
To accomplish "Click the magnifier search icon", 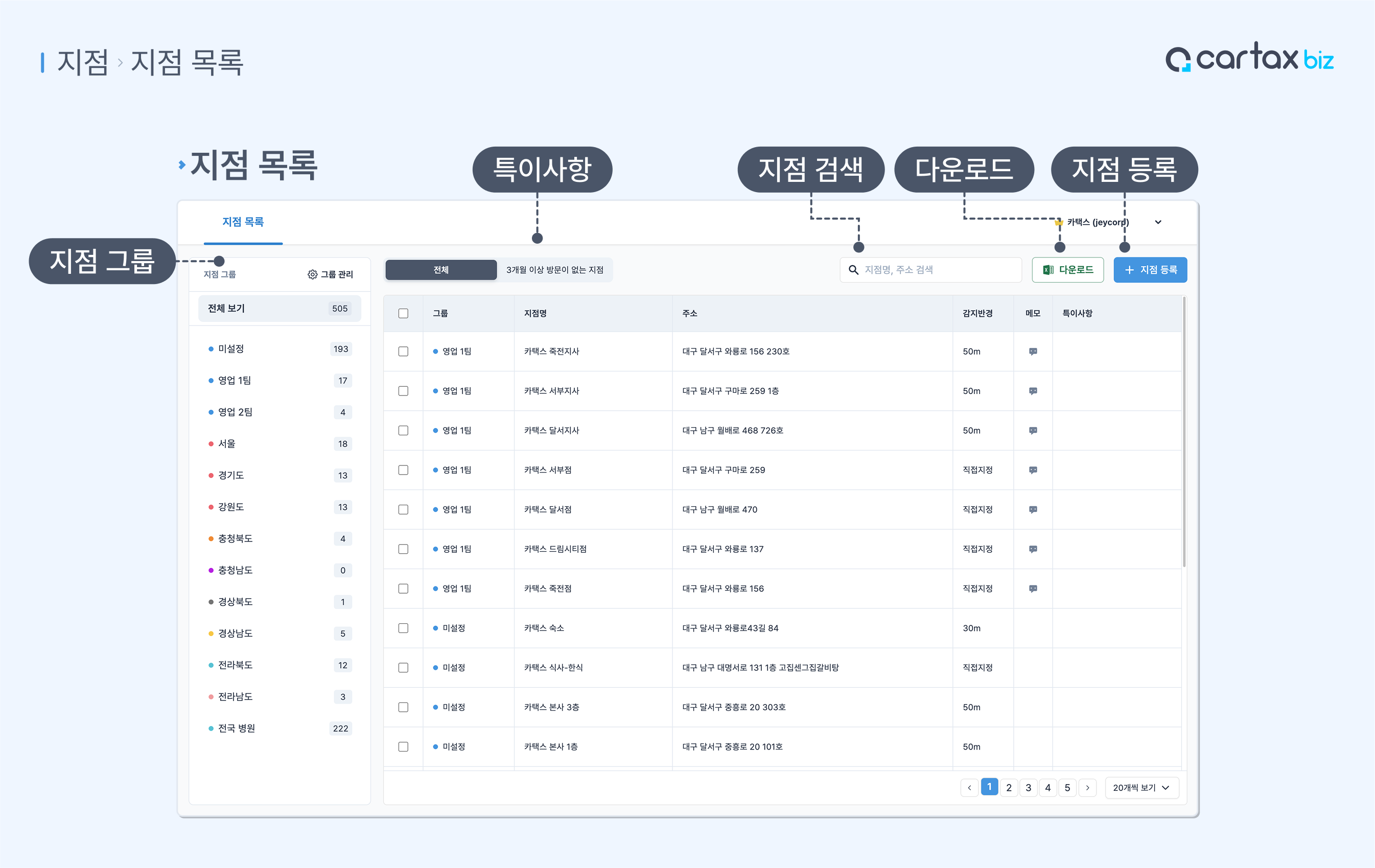I will click(x=853, y=270).
